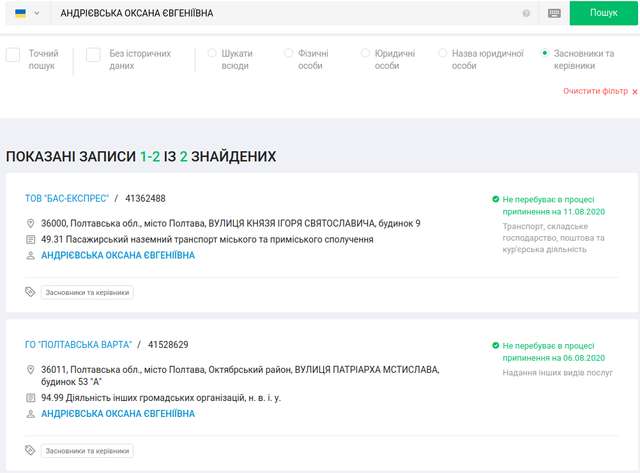Open the Ukrainian flag country dropdown
The image size is (640, 473).
(26, 13)
